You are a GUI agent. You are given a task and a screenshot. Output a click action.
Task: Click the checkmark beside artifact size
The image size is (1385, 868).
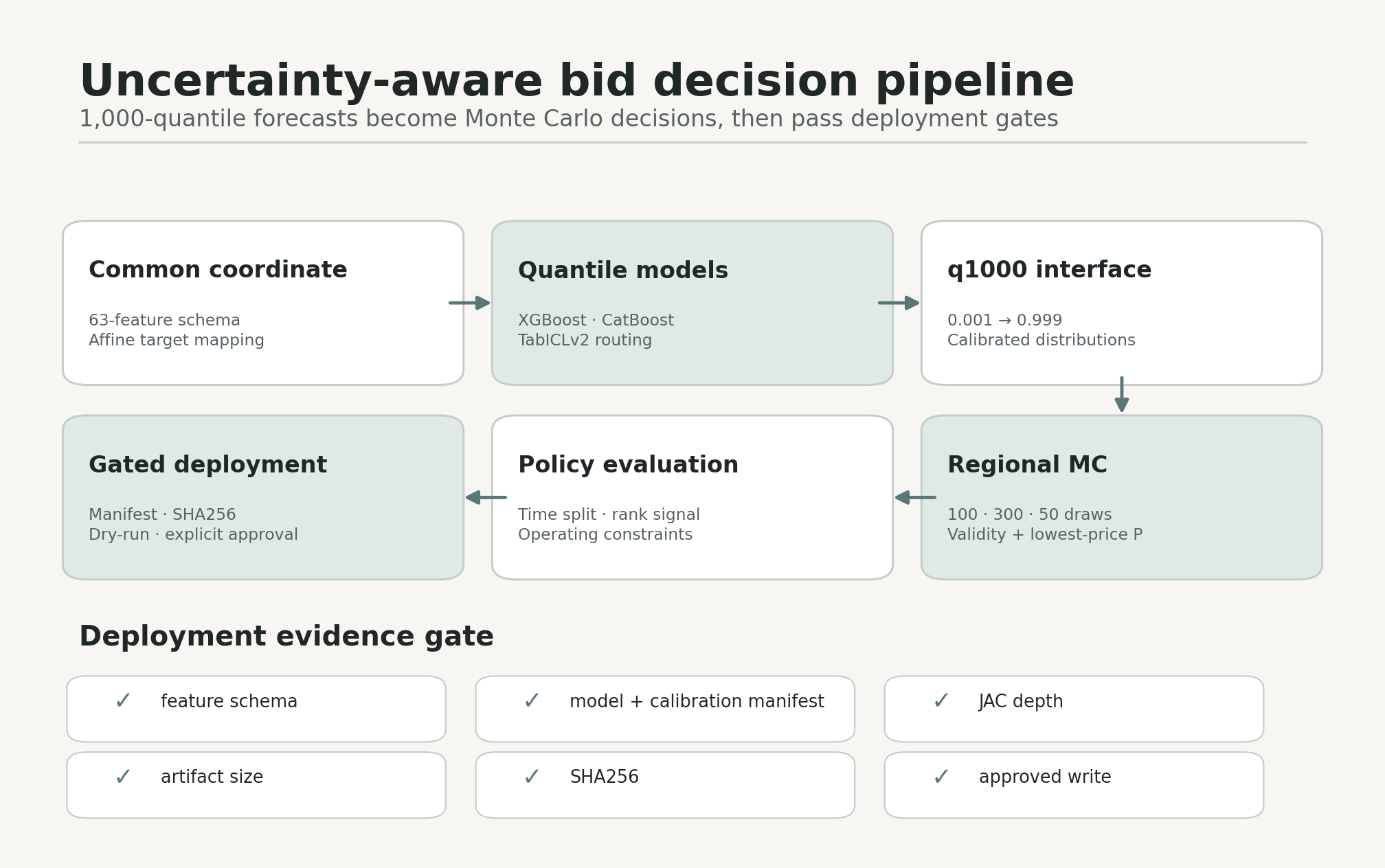123,777
